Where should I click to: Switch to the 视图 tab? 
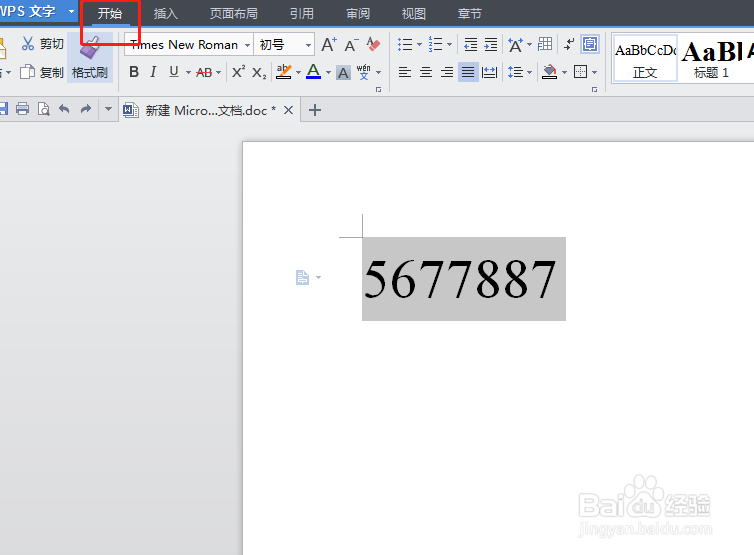click(414, 13)
